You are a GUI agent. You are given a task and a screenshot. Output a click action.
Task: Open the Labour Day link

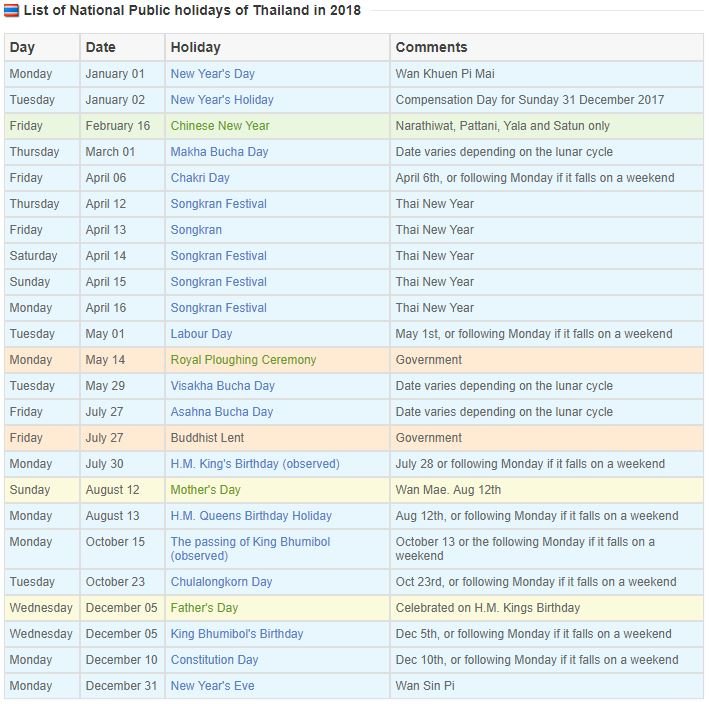201,334
